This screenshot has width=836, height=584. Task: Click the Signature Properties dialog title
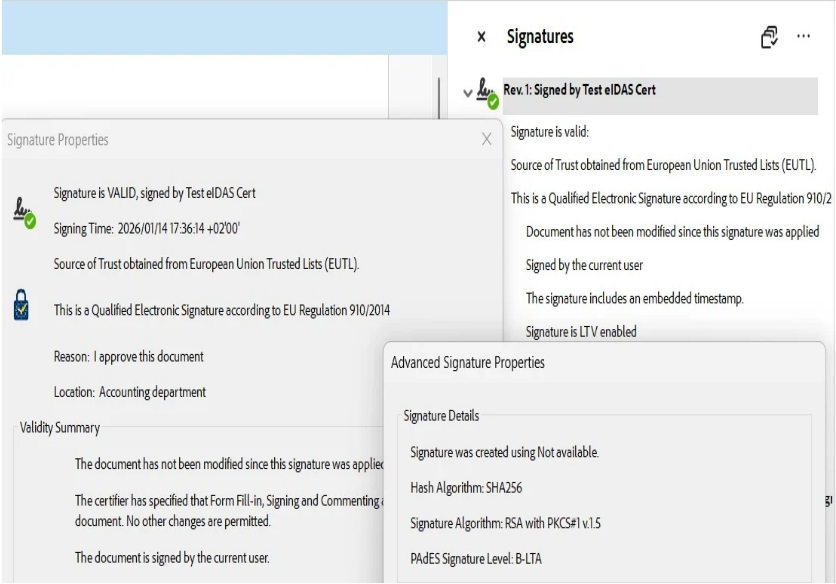click(58, 140)
